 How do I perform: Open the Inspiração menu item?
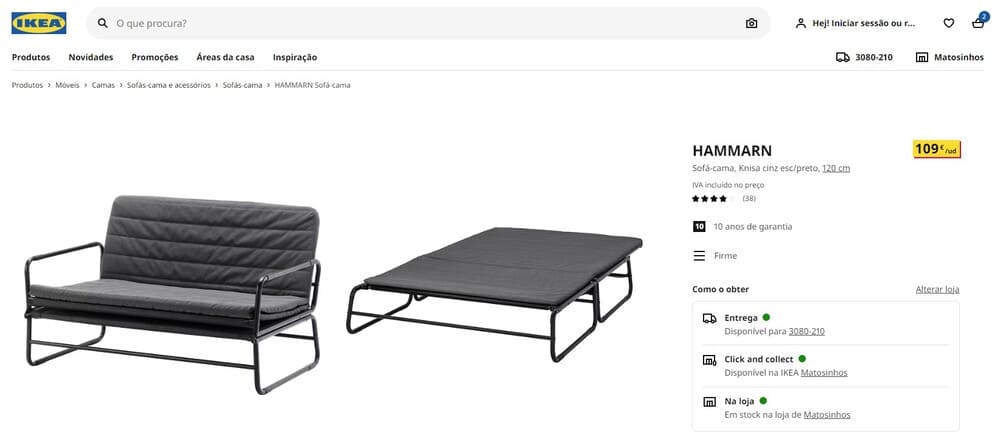295,57
